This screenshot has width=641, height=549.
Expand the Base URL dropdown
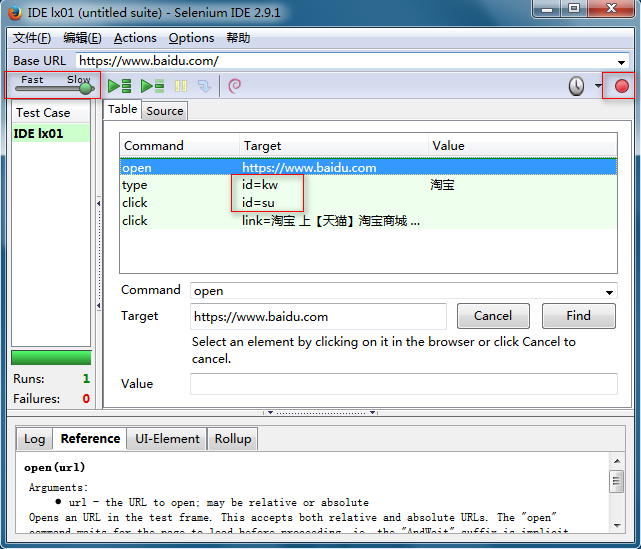click(x=621, y=62)
